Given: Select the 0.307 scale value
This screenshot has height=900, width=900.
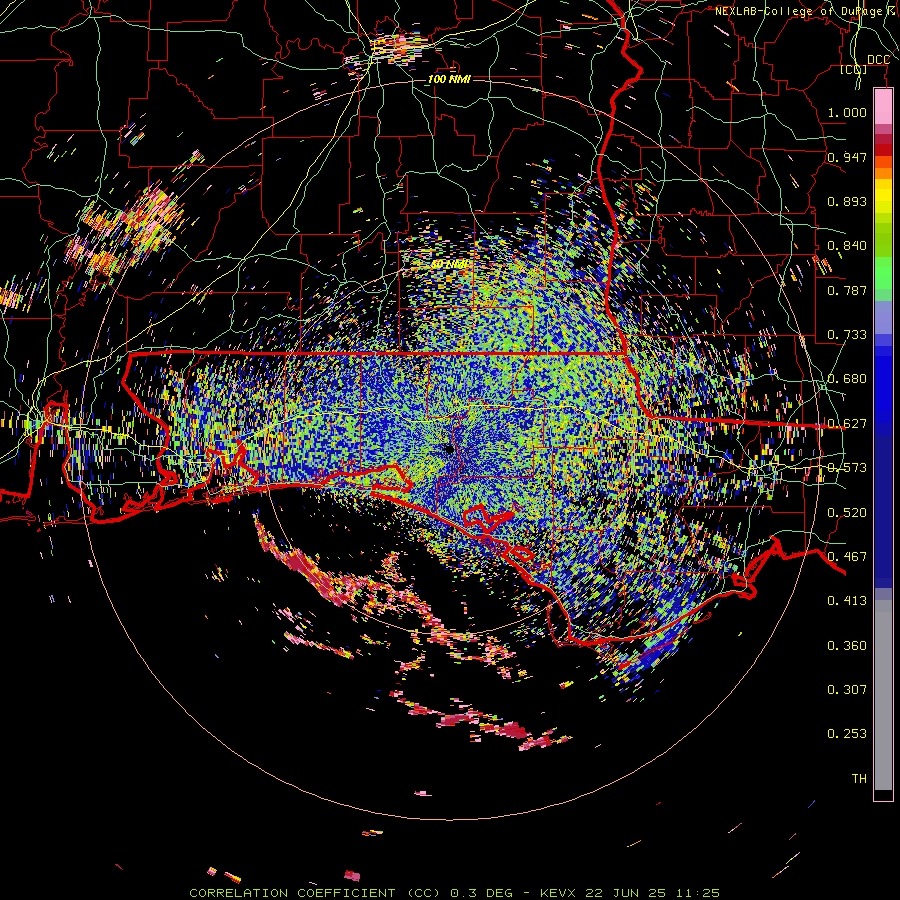Looking at the screenshot, I should pos(847,689).
